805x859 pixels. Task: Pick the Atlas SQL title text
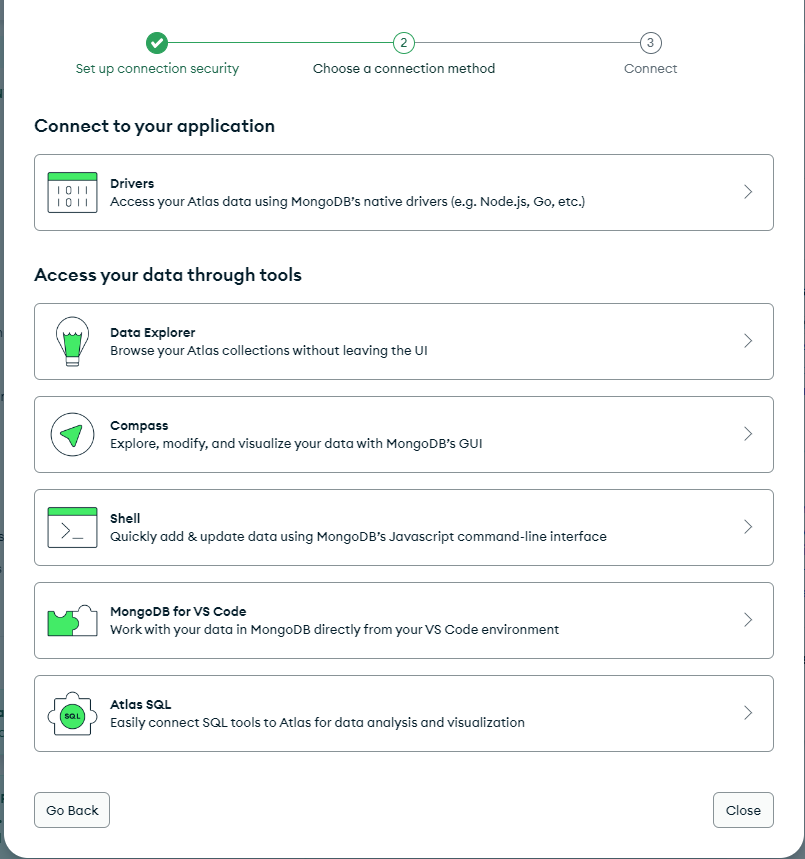point(140,705)
